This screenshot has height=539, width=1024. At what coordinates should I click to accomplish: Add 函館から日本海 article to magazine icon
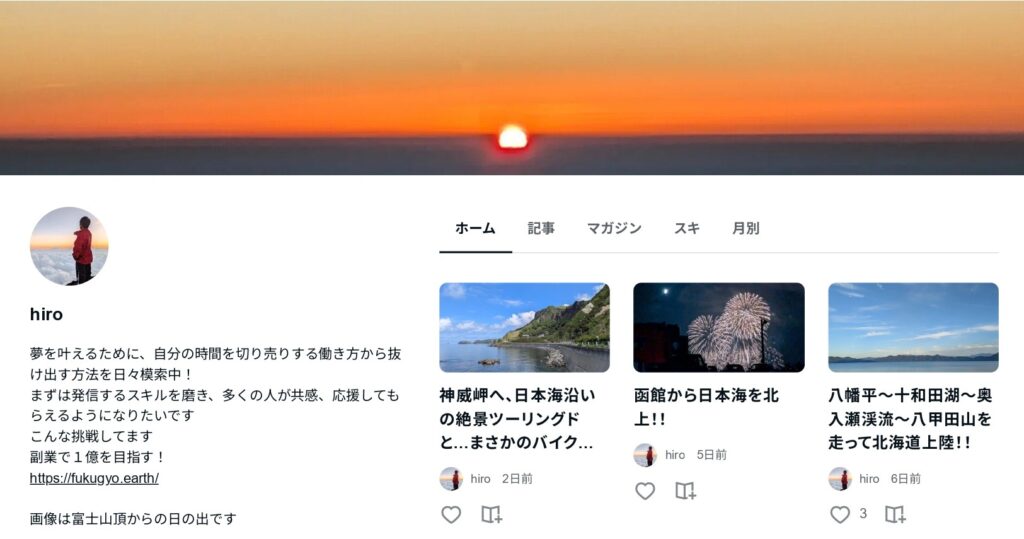pyautogui.click(x=685, y=491)
